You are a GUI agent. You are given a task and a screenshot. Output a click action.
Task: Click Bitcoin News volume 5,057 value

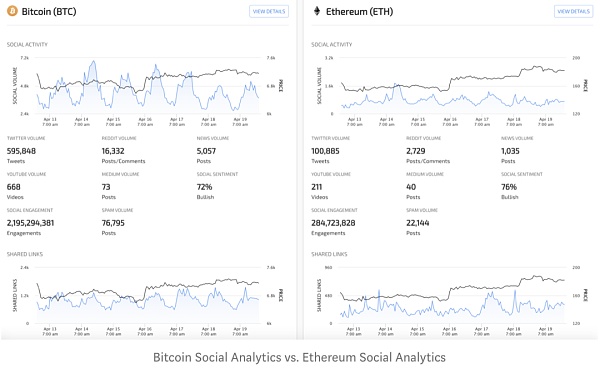pyautogui.click(x=206, y=151)
